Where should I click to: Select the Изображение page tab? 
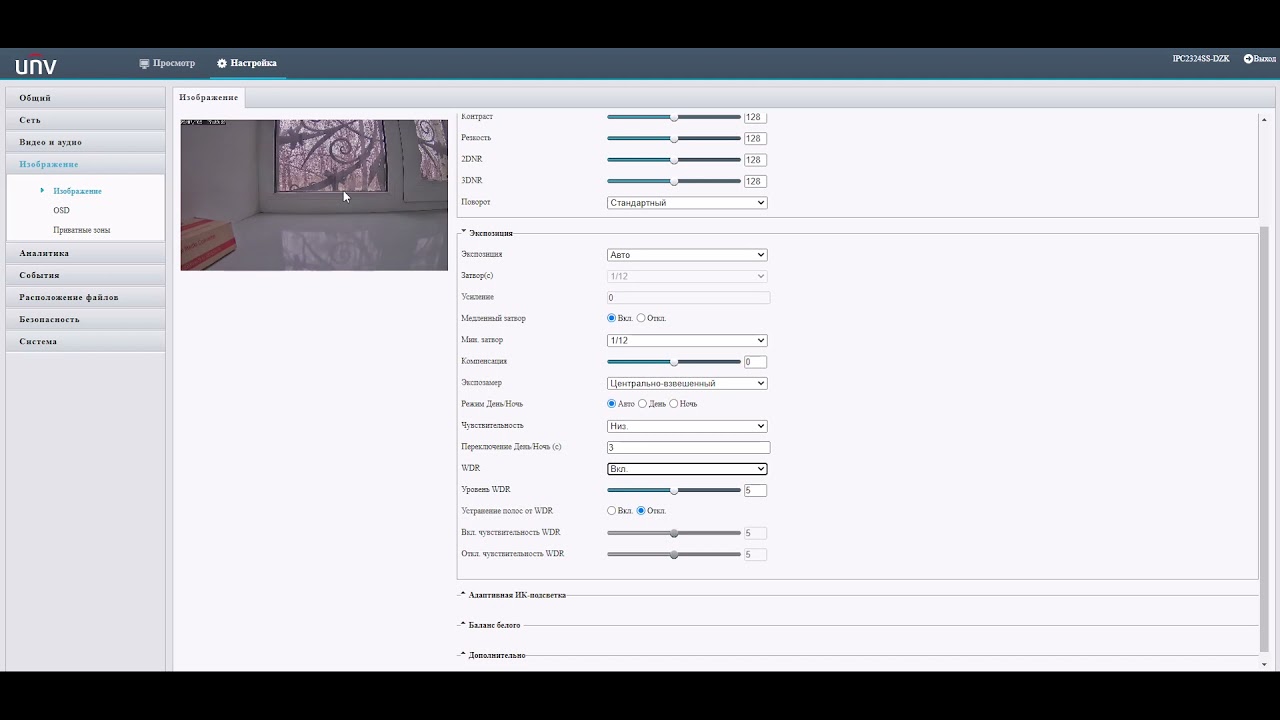pos(209,97)
